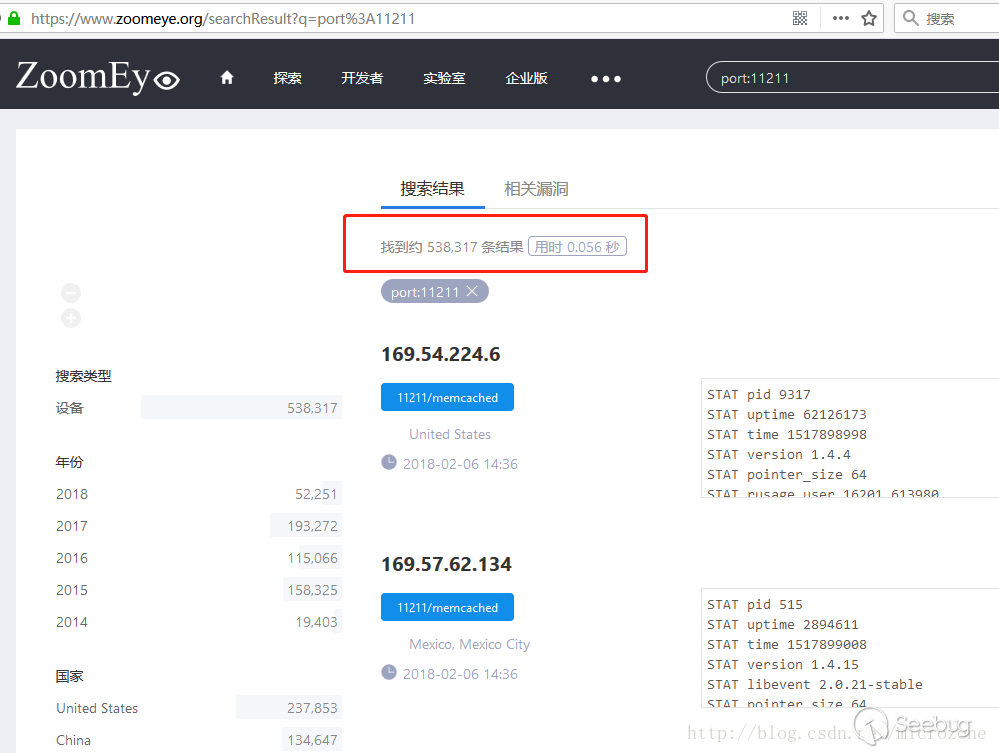Bookmark this page with the star icon
This screenshot has width=999, height=753.
pos(868,18)
